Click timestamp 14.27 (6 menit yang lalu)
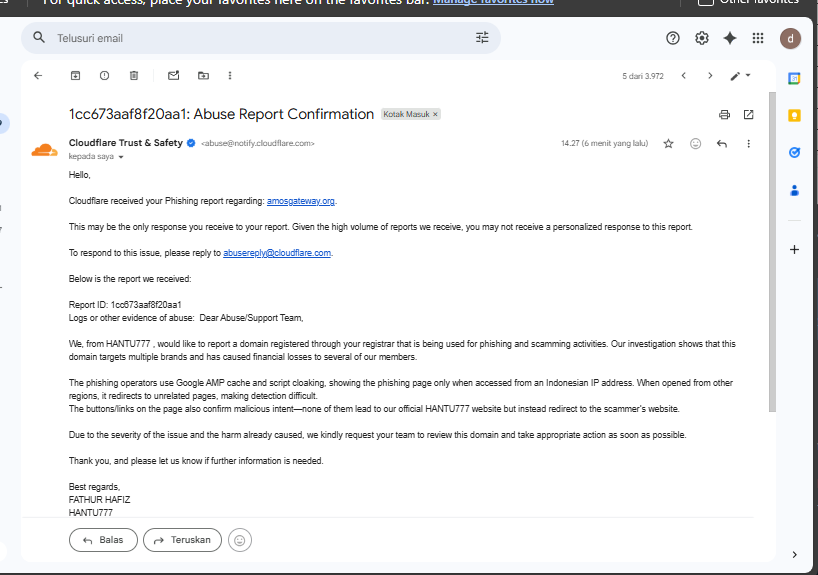Viewport: 818px width, 575px height. 605,143
